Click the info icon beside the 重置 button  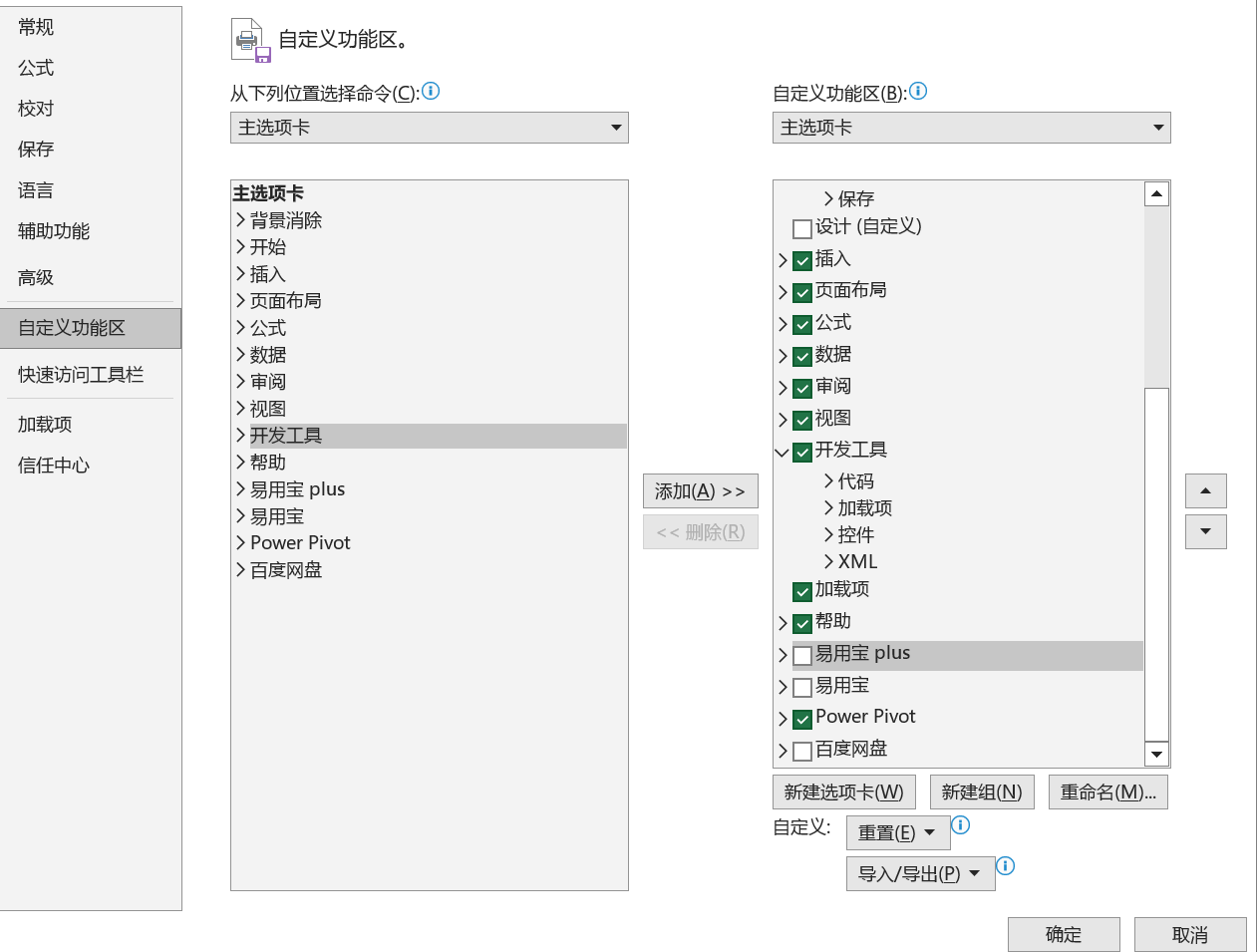[x=960, y=824]
